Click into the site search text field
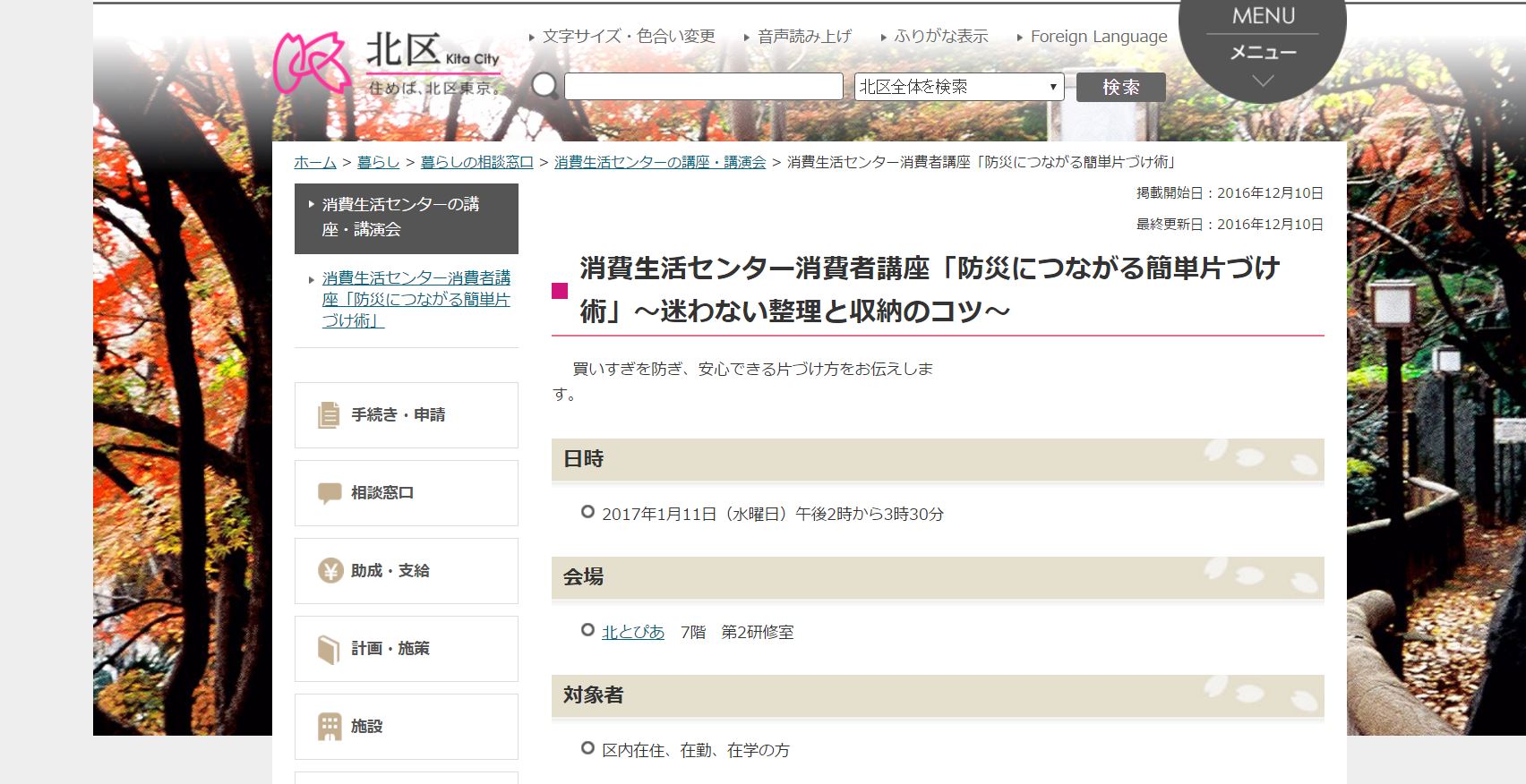This screenshot has width=1526, height=784. tap(703, 87)
